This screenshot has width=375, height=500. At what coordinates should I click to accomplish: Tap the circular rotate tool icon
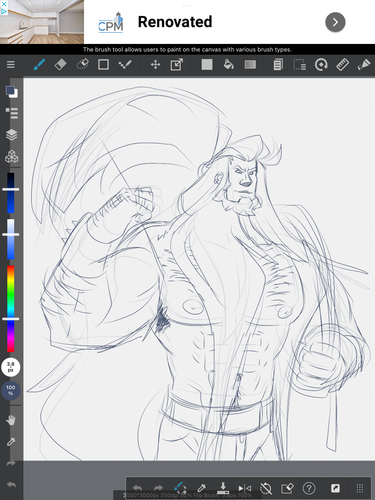321,64
